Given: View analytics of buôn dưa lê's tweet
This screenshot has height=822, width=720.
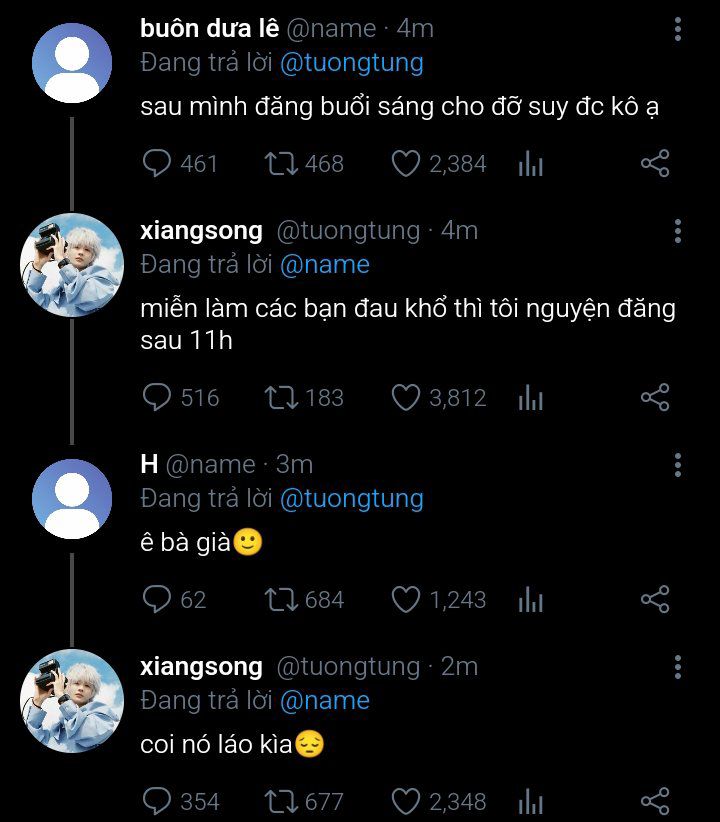Looking at the screenshot, I should [x=530, y=164].
